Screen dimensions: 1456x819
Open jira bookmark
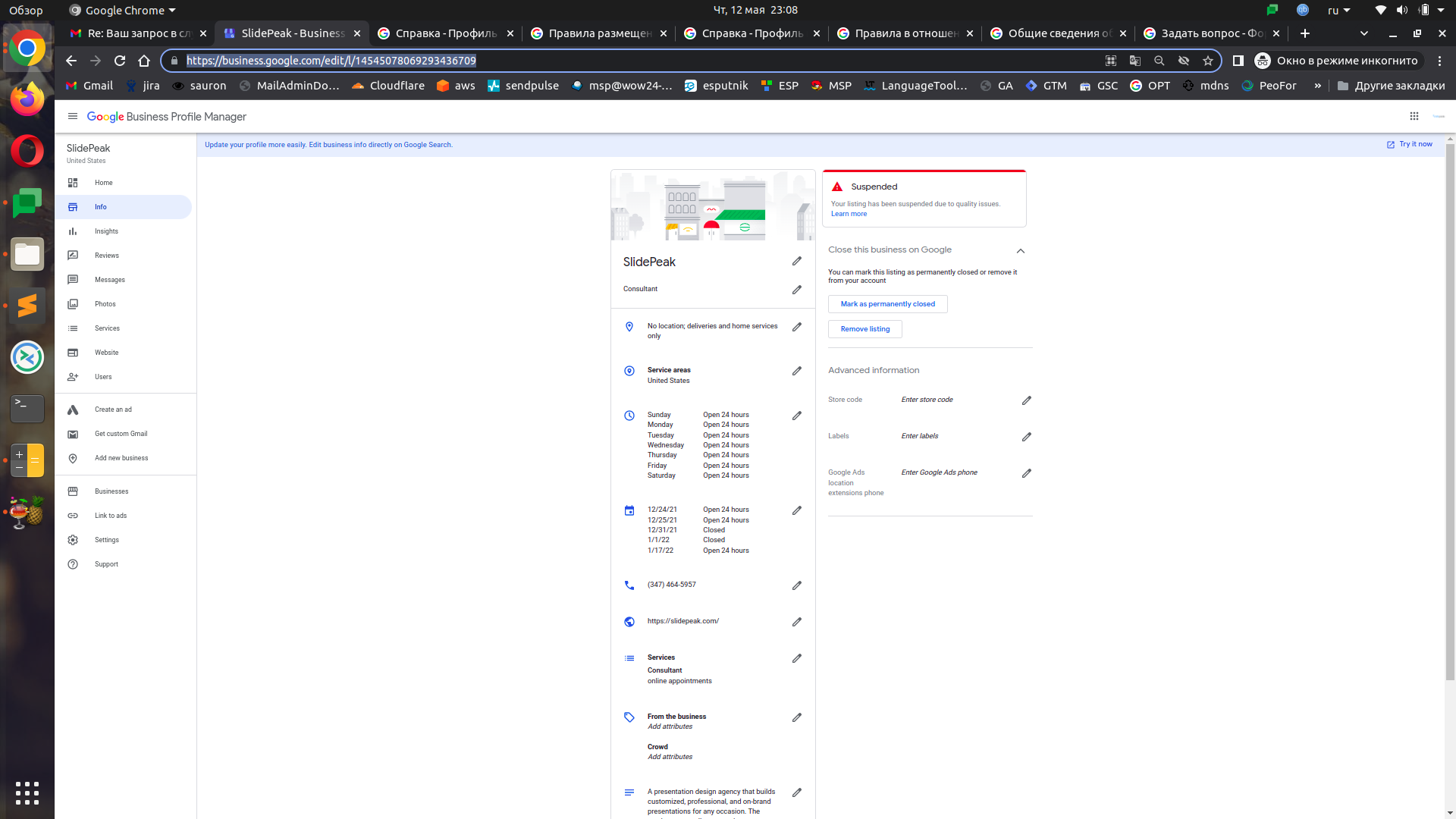tap(143, 86)
